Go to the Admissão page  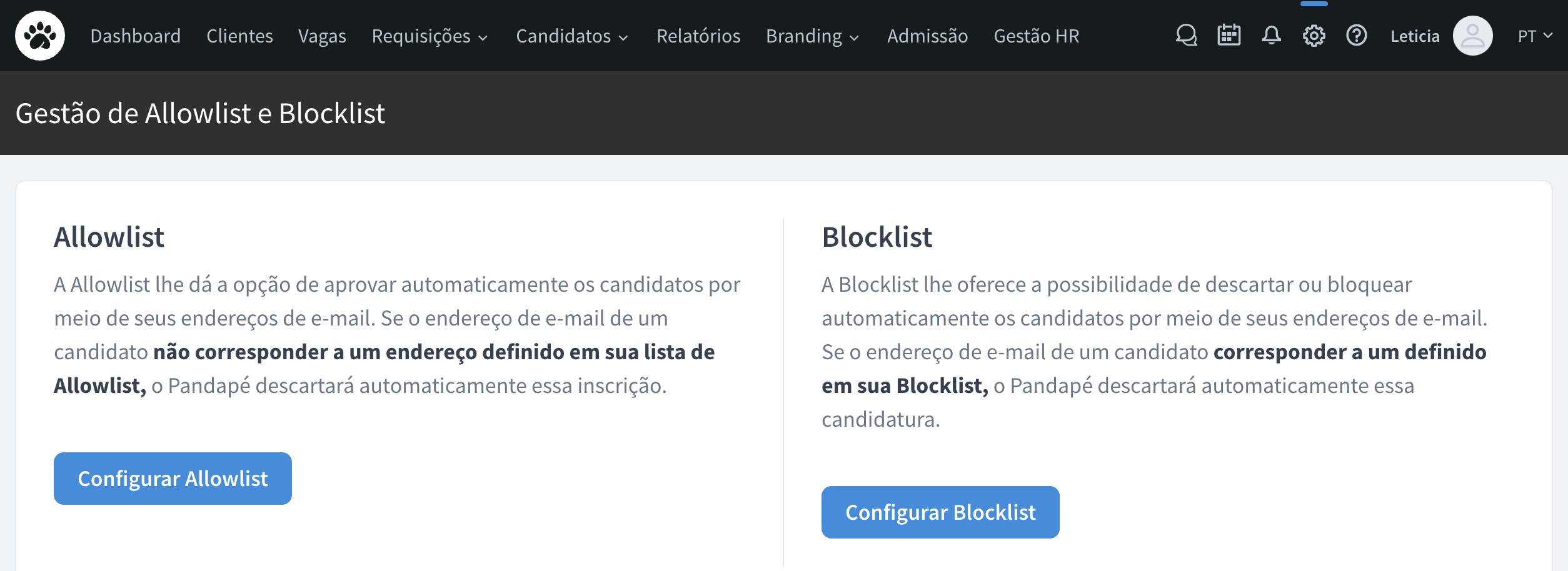[927, 36]
